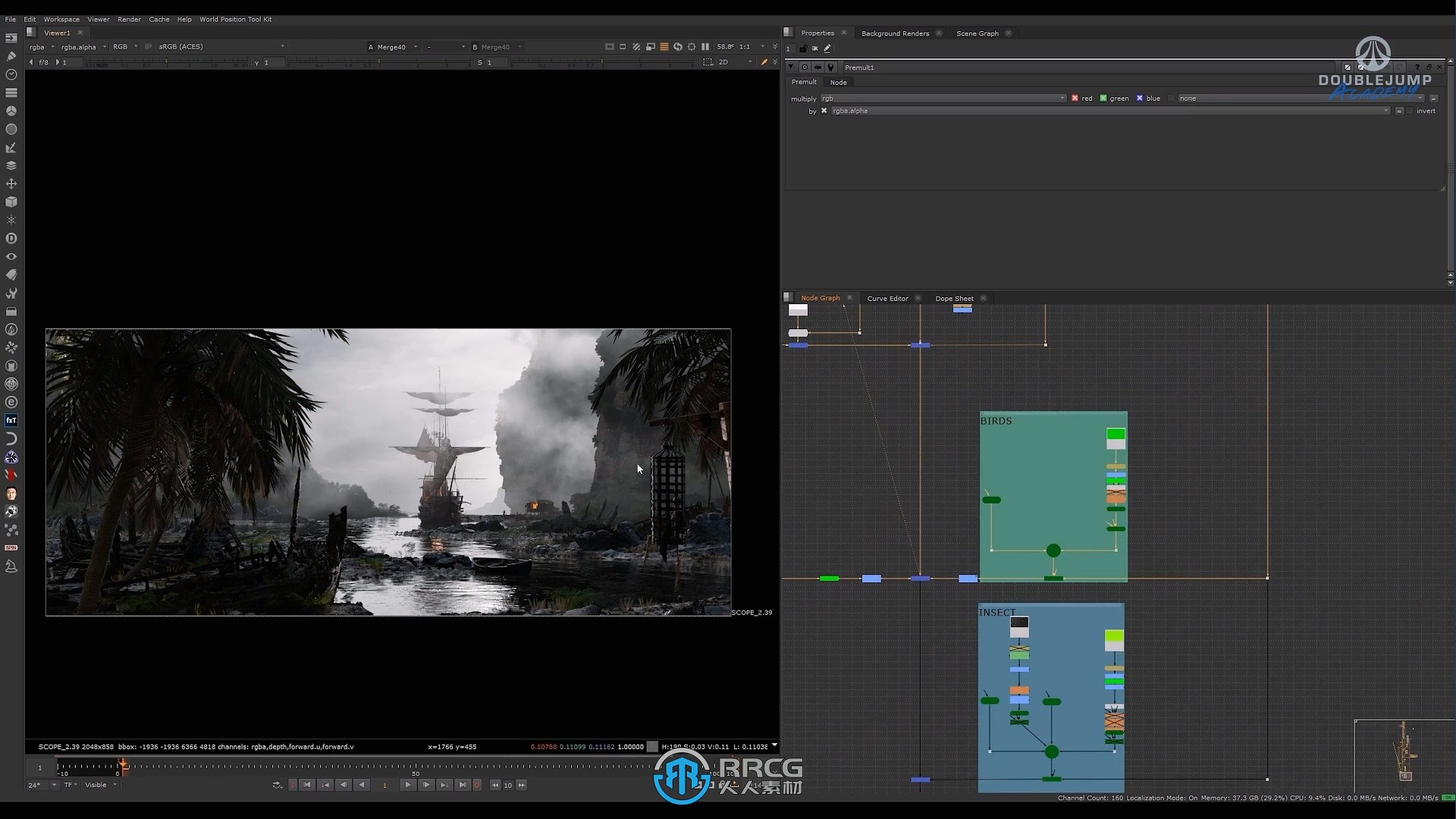The height and width of the screenshot is (819, 1456).
Task: Click the viewer gain slider
Action: tap(165, 63)
